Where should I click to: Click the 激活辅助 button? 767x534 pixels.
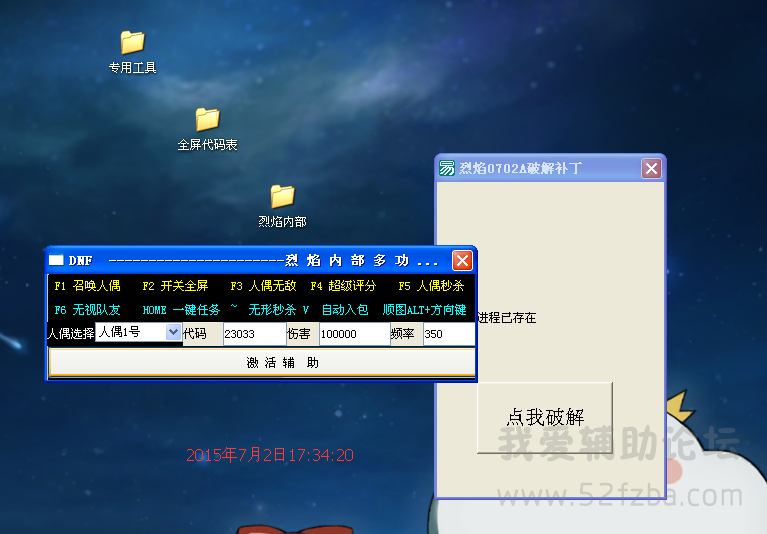(x=262, y=362)
